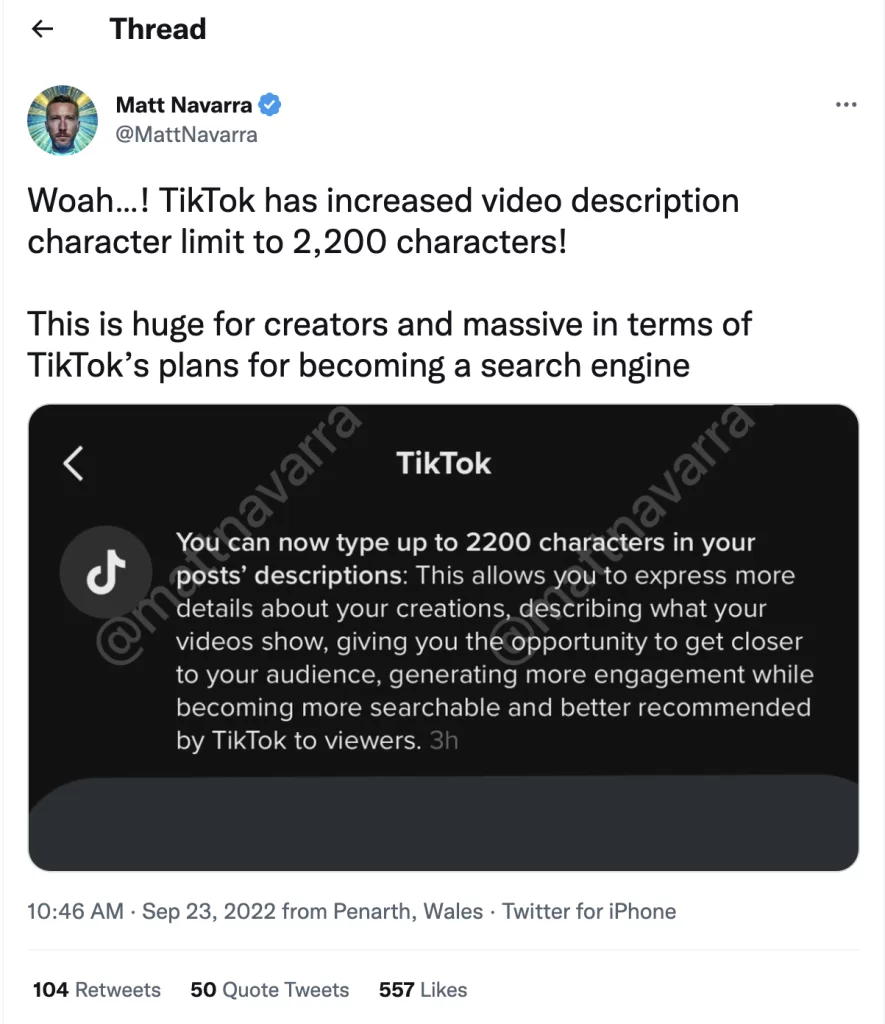Image resolution: width=885 pixels, height=1024 pixels.
Task: View the 50 Quote Tweets list
Action: [270, 989]
